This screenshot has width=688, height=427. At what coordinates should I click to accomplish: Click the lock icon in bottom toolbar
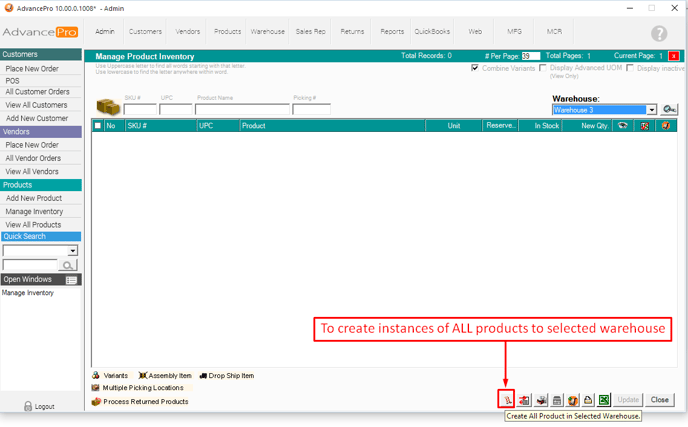(x=589, y=400)
